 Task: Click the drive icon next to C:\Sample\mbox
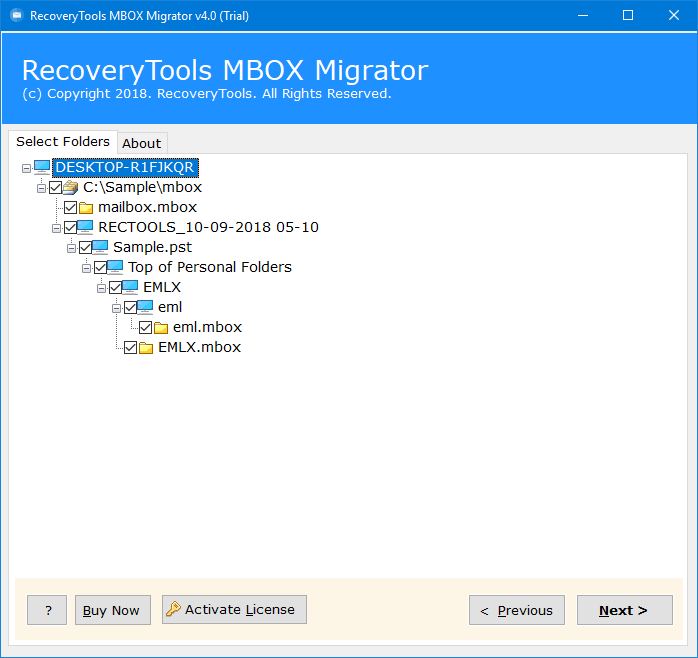click(x=70, y=187)
